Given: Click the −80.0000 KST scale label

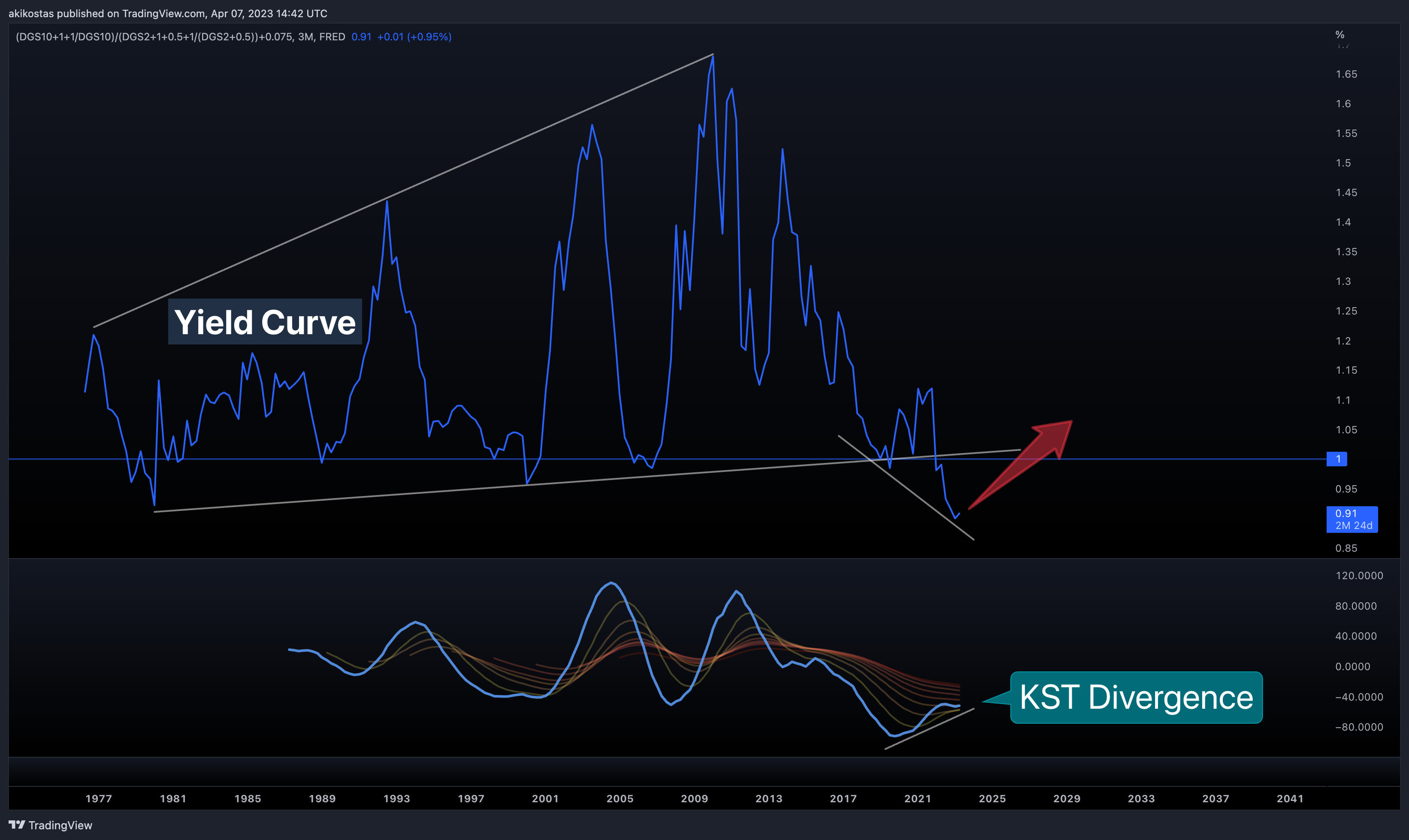Looking at the screenshot, I should 1359,727.
